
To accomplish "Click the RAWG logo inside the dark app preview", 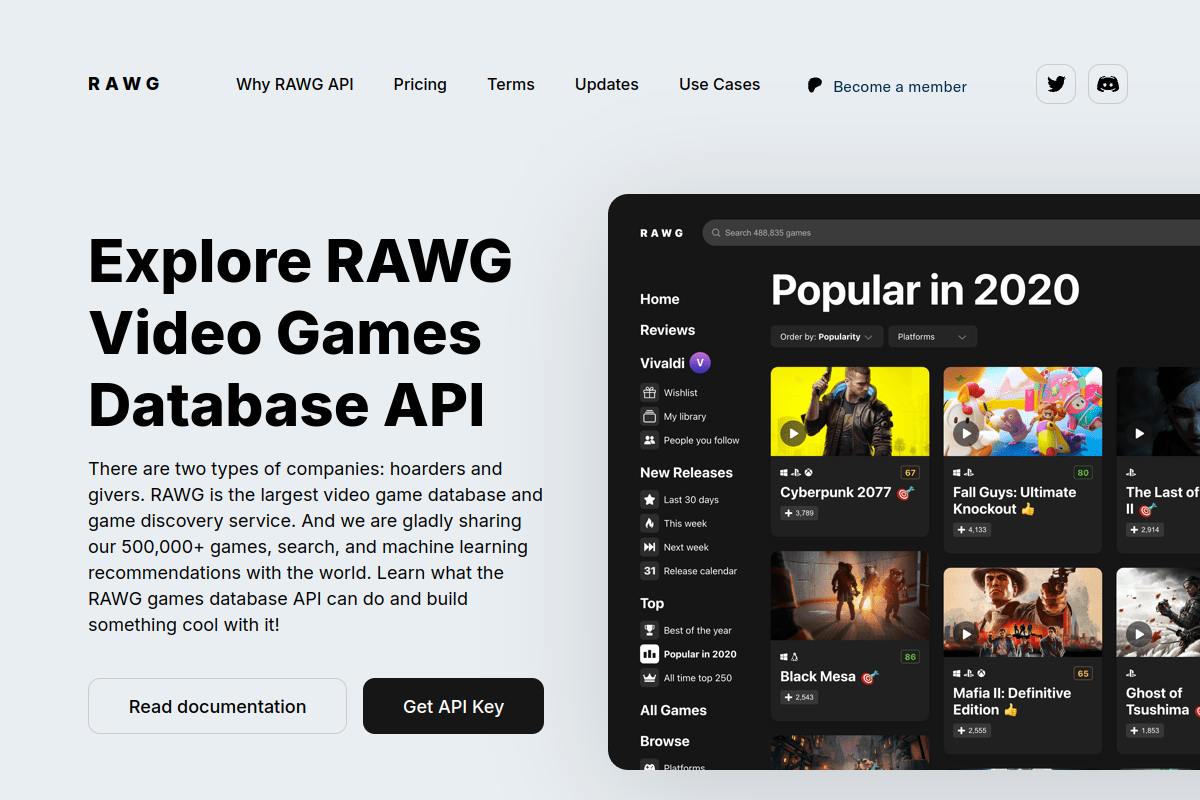I will coord(662,233).
